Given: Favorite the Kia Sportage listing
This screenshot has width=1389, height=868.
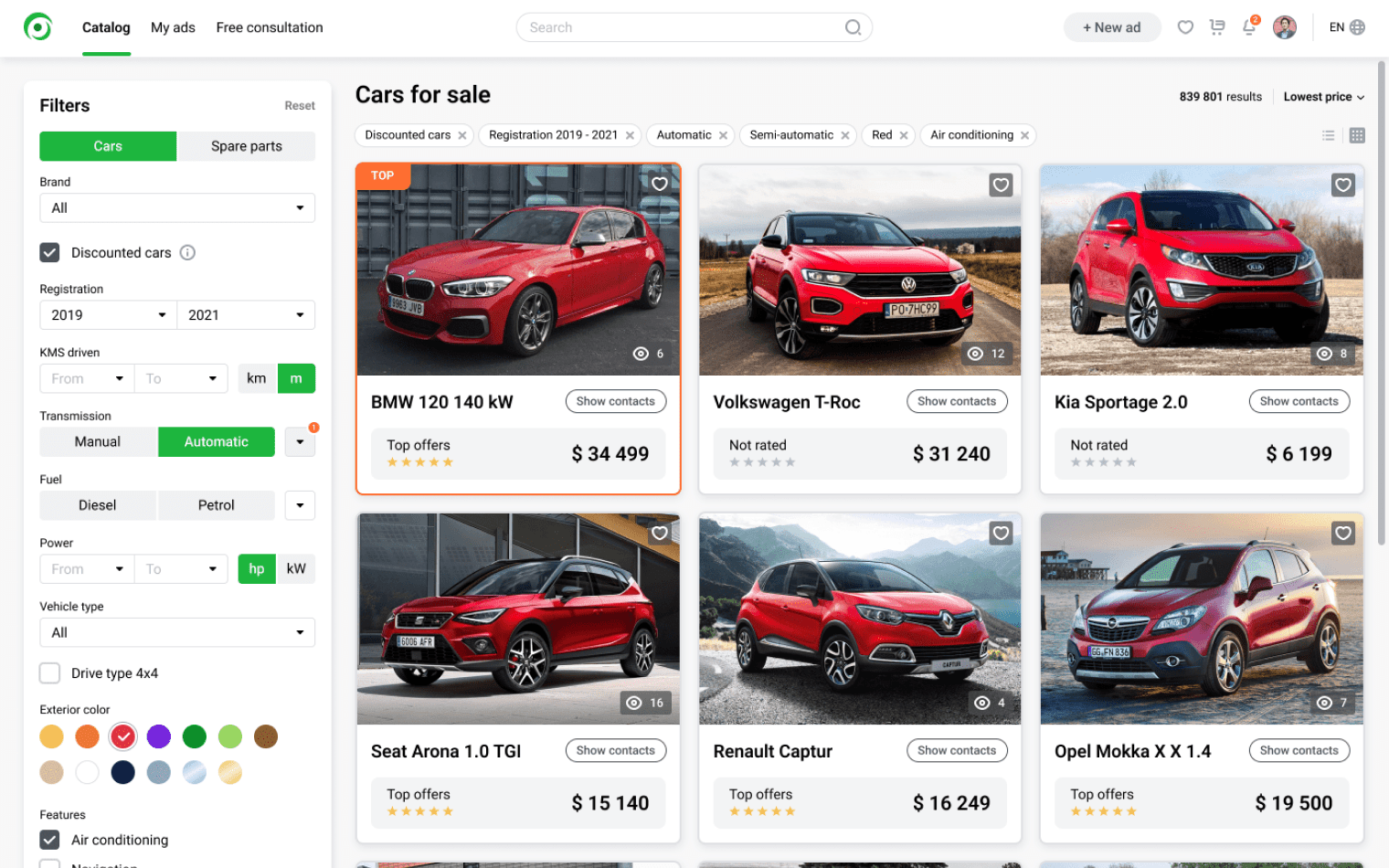Looking at the screenshot, I should (x=1343, y=185).
